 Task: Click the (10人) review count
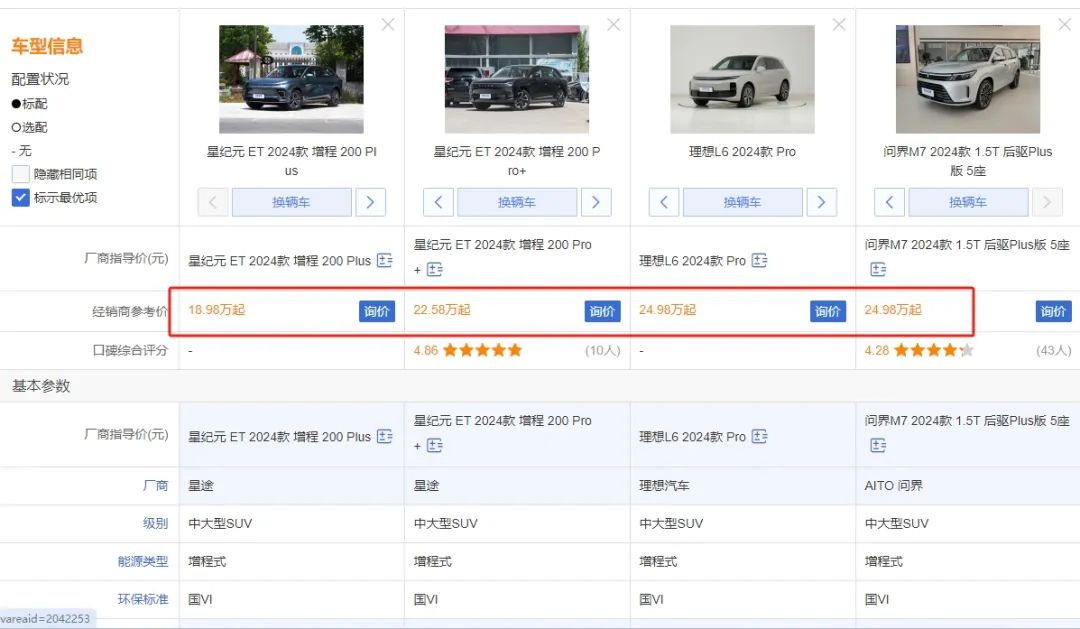[603, 351]
